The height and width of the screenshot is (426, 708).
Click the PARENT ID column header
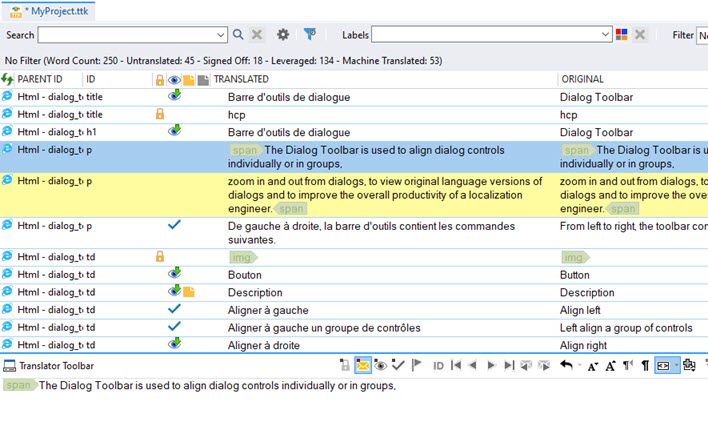point(40,79)
